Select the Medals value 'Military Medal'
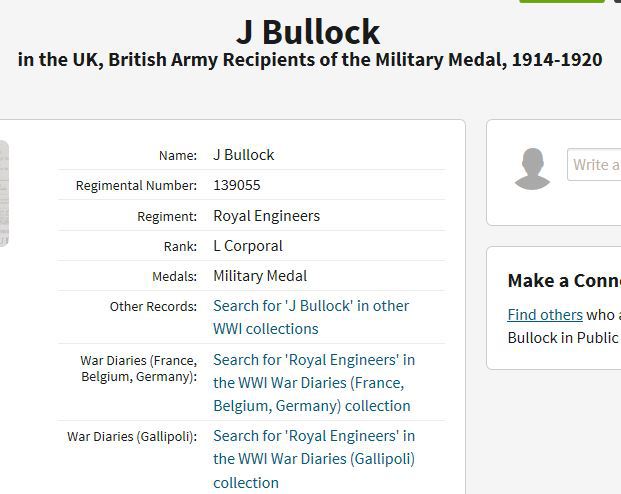This screenshot has height=494, width=621. point(260,276)
